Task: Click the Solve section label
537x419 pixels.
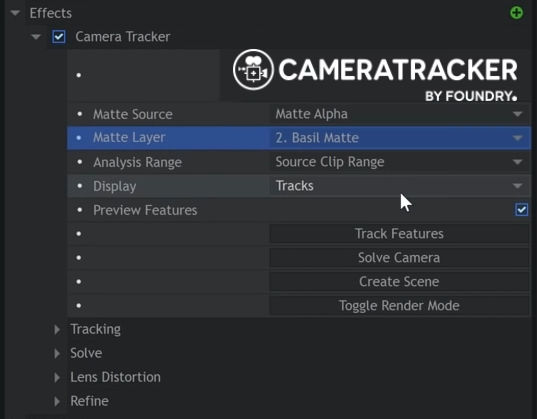Action: click(x=86, y=353)
